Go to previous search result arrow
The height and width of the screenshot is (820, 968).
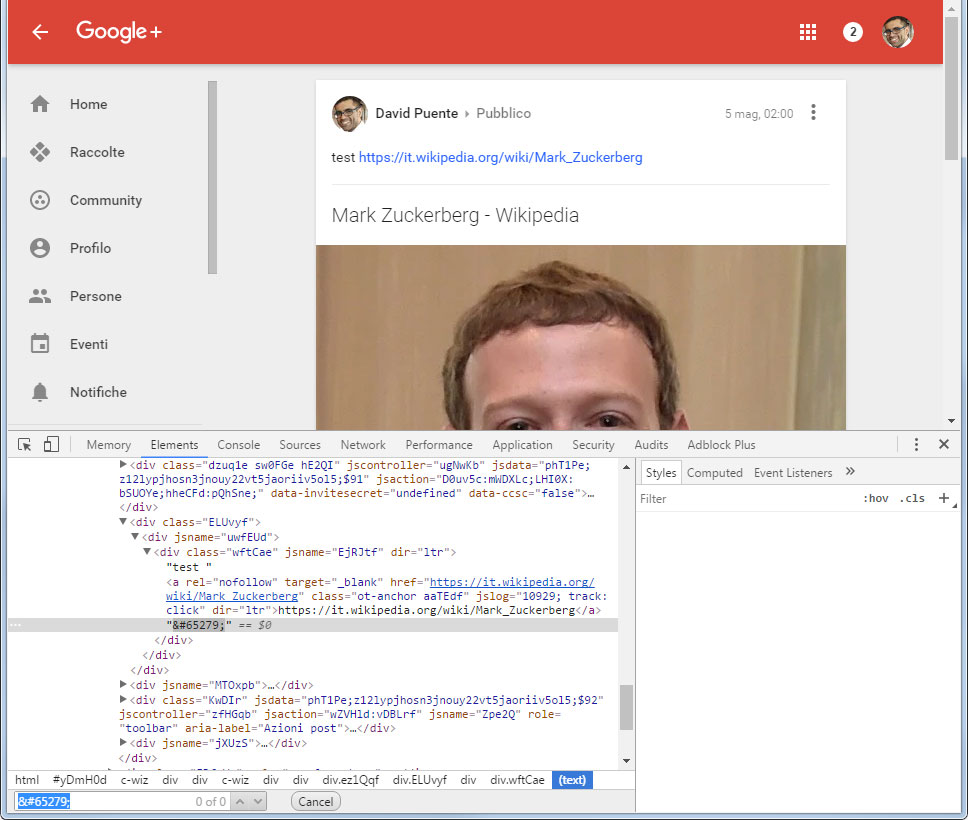pos(240,801)
